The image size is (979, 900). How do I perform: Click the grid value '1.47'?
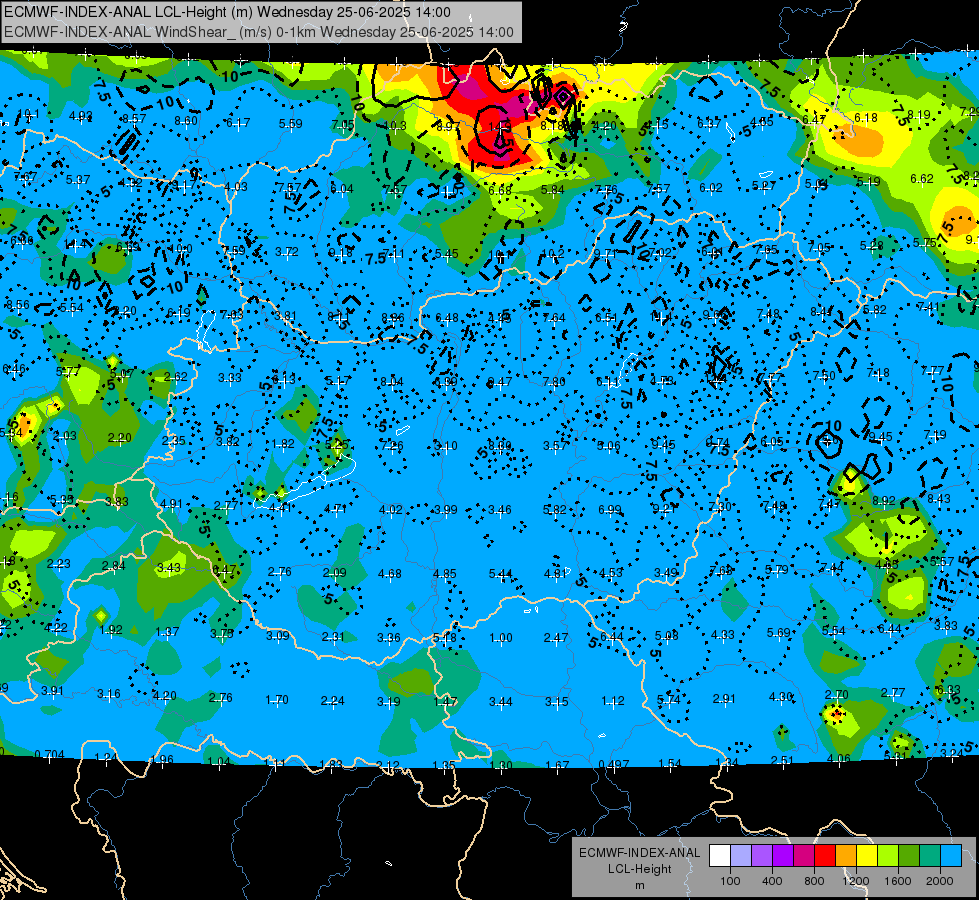point(445,701)
